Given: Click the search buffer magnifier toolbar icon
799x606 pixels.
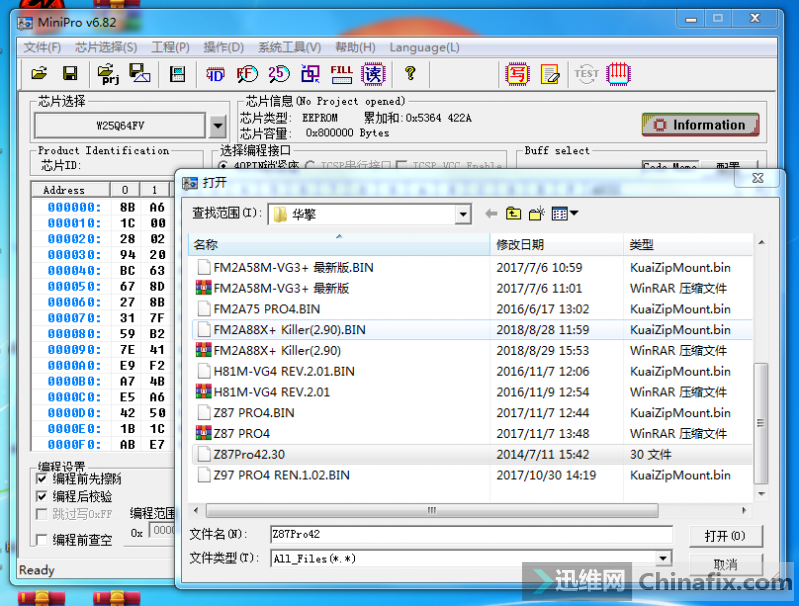Looking at the screenshot, I should [247, 74].
